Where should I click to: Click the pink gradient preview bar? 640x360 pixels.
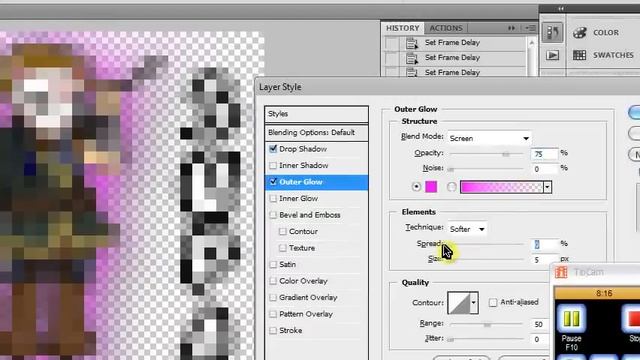coord(502,187)
